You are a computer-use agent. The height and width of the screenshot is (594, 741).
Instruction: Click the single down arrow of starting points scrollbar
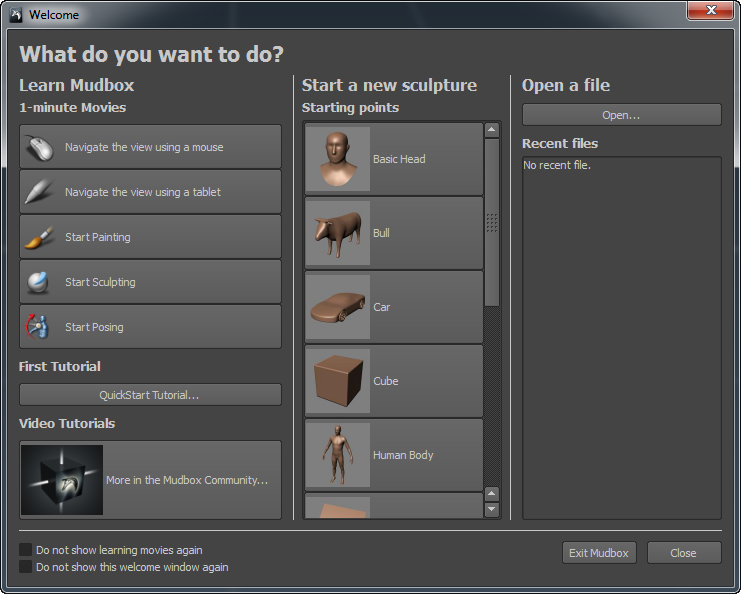(x=491, y=510)
